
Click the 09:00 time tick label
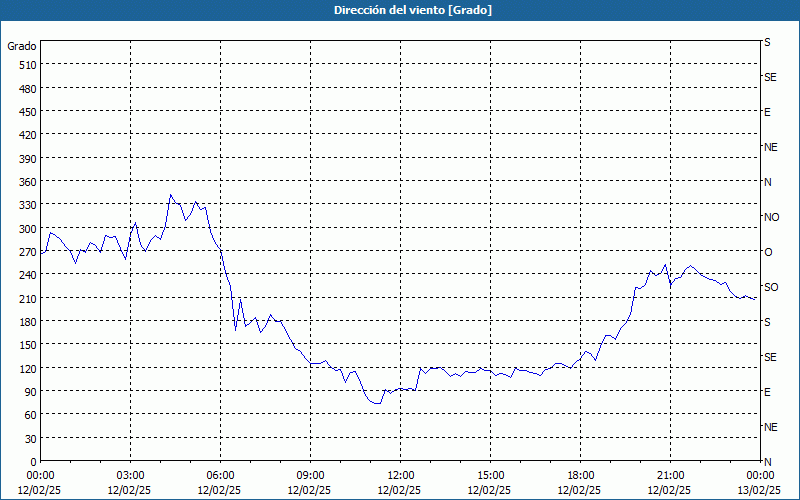[310, 476]
